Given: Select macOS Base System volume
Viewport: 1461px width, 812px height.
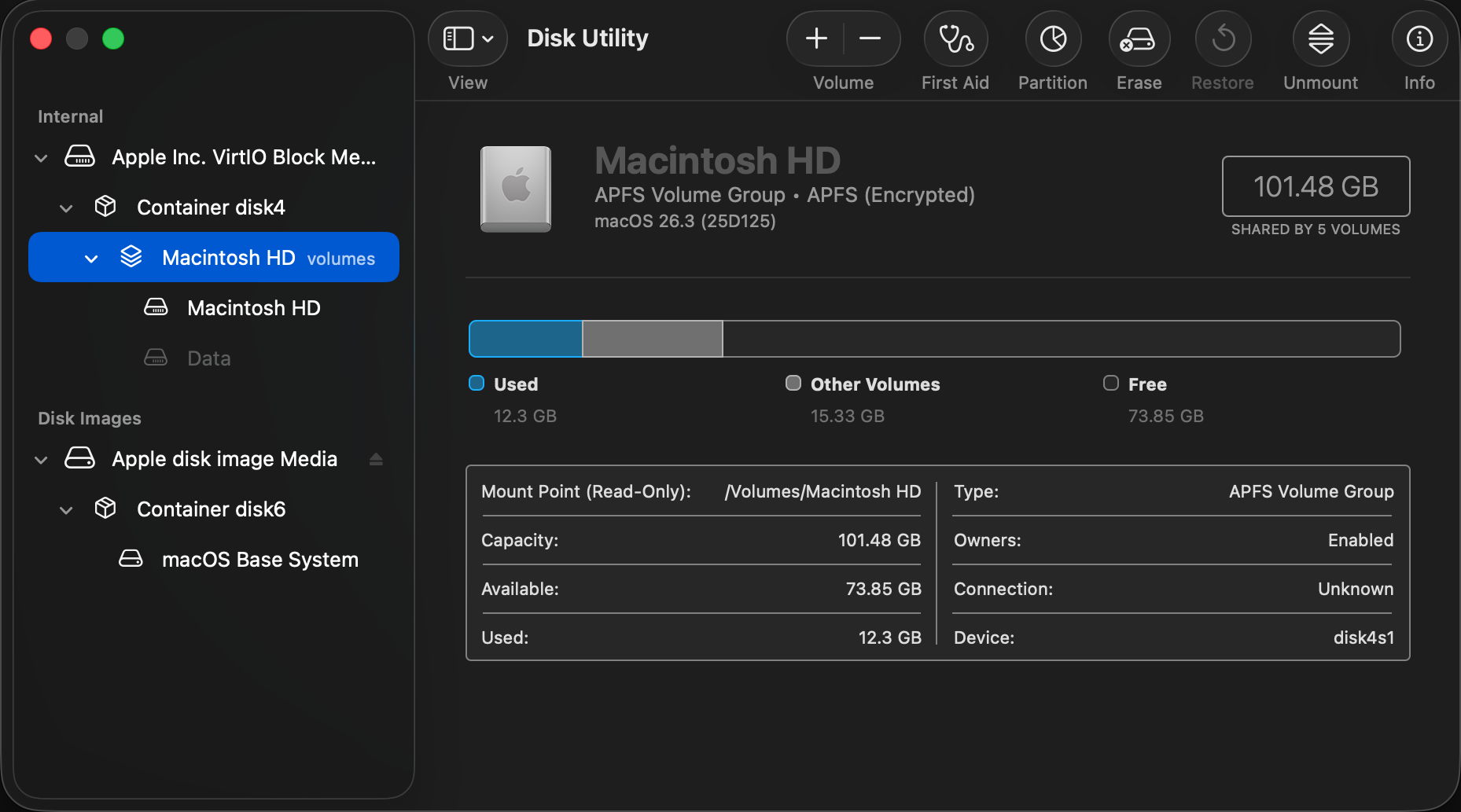Looking at the screenshot, I should pyautogui.click(x=259, y=560).
